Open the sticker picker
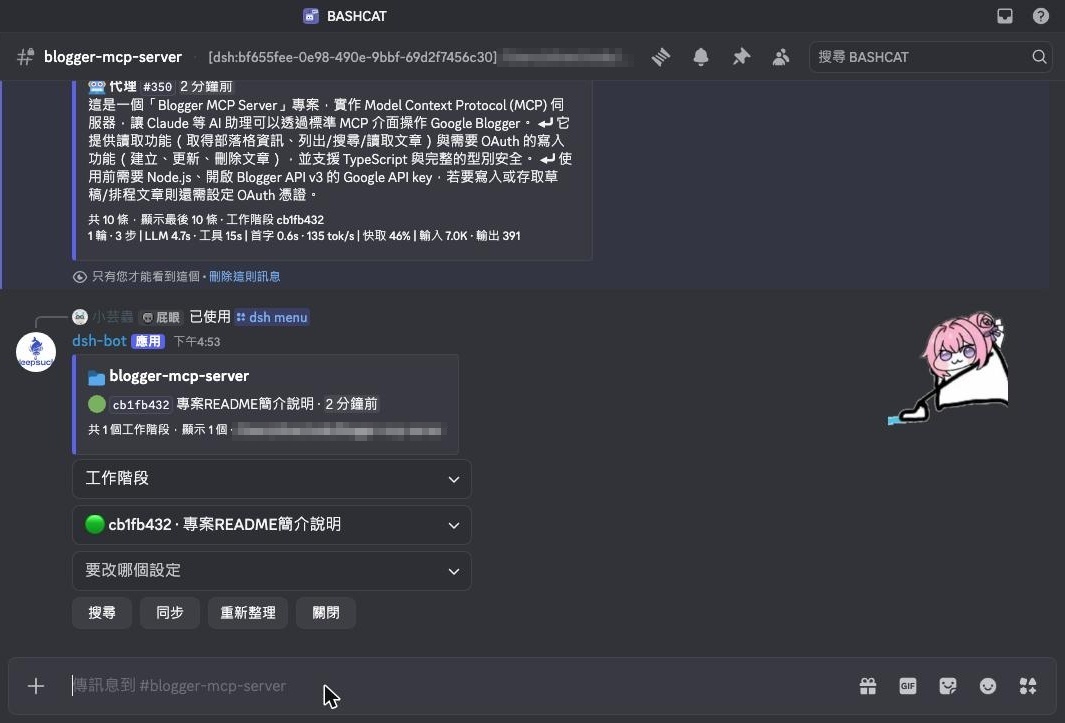The height and width of the screenshot is (723, 1065). pyautogui.click(x=947, y=686)
